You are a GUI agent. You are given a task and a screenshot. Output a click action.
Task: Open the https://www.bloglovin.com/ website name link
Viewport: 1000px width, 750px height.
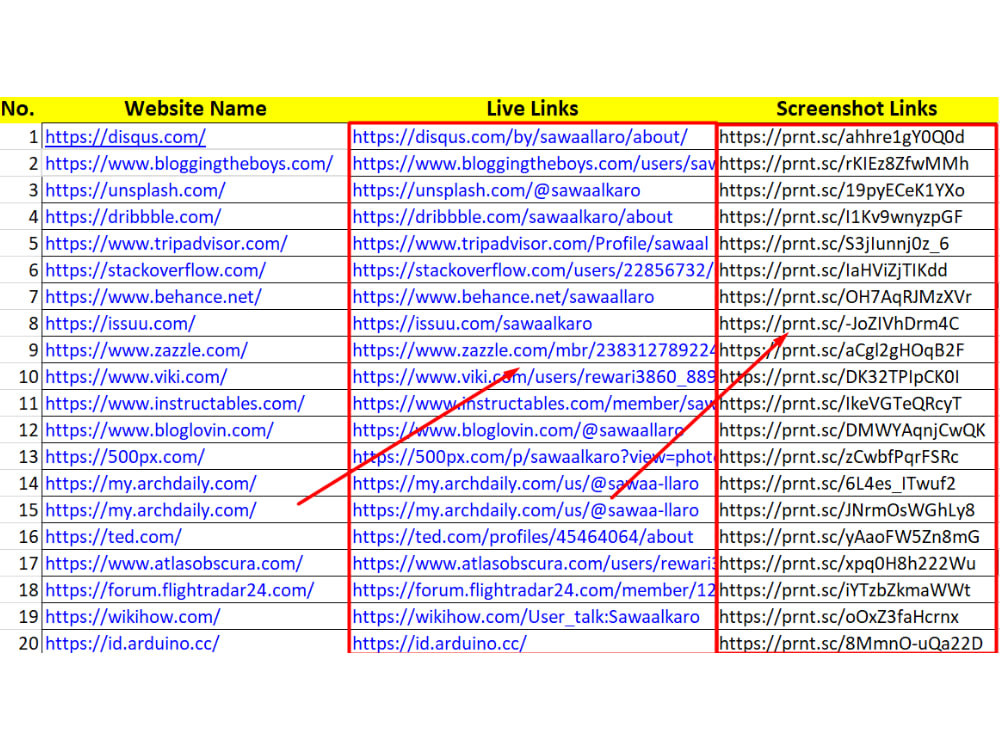pyautogui.click(x=159, y=431)
